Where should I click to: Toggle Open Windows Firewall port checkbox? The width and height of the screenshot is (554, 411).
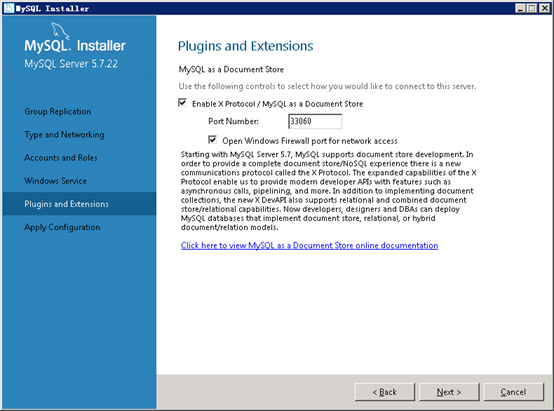click(212, 140)
